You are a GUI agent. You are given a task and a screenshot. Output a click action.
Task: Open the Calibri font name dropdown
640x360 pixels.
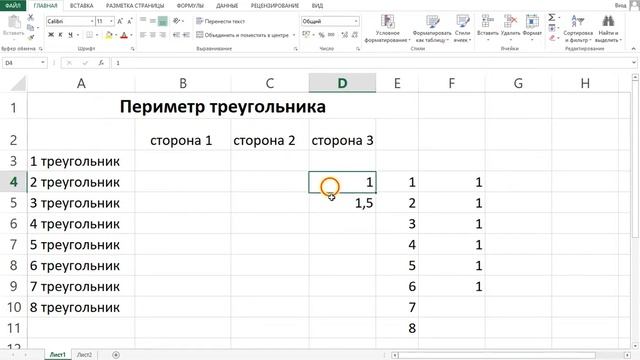tap(92, 21)
